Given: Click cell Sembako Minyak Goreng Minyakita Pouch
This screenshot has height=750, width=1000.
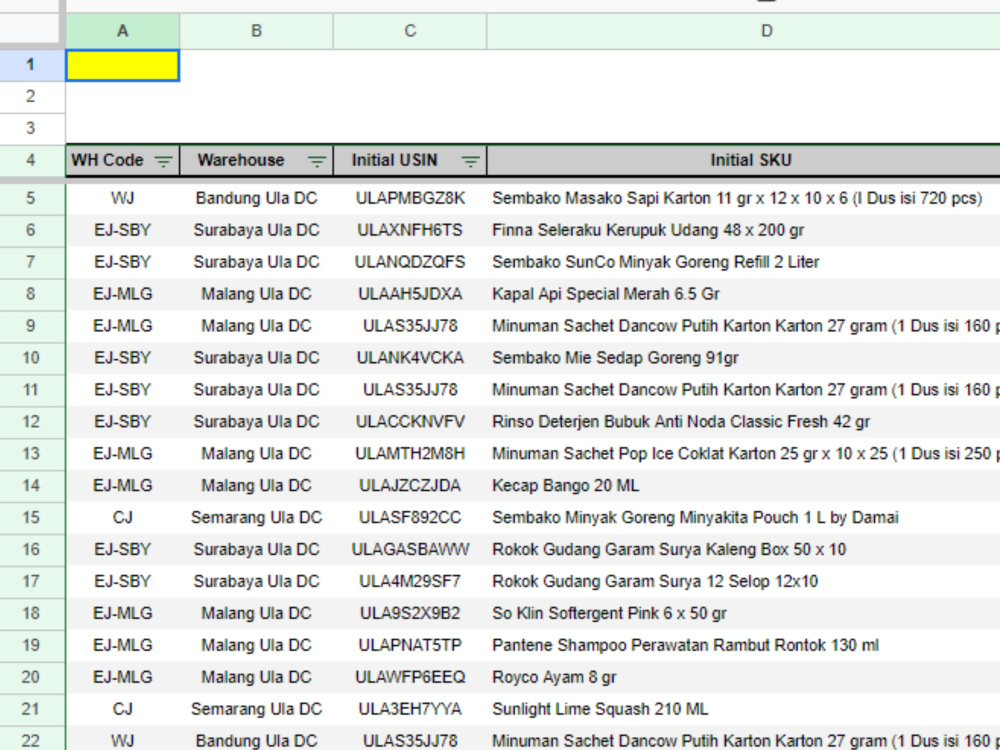Looking at the screenshot, I should coord(744,517).
